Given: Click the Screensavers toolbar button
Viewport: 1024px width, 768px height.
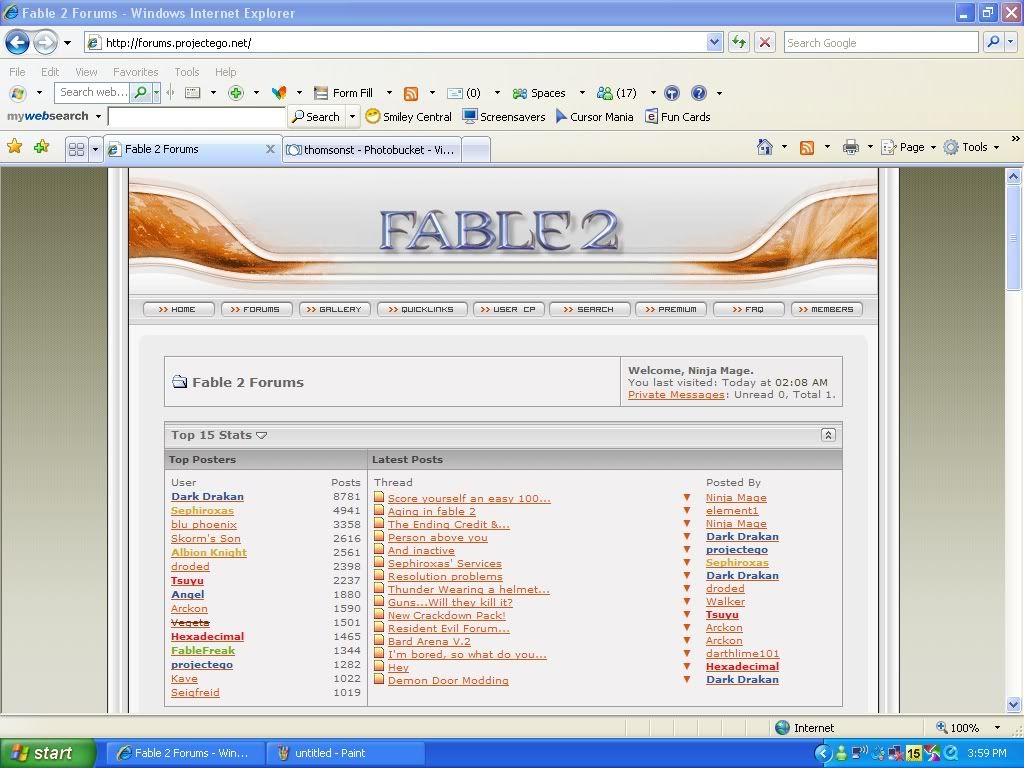Looking at the screenshot, I should click(504, 117).
